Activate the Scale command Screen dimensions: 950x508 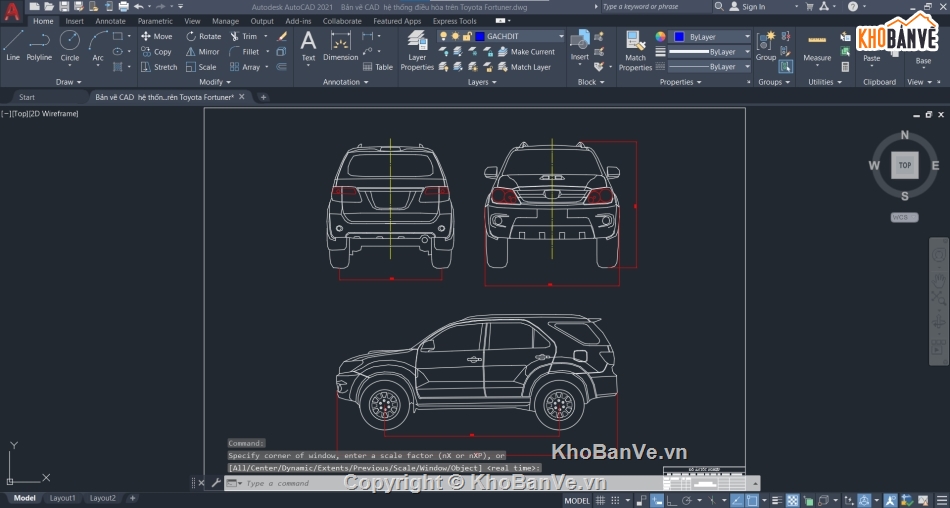tap(201, 67)
